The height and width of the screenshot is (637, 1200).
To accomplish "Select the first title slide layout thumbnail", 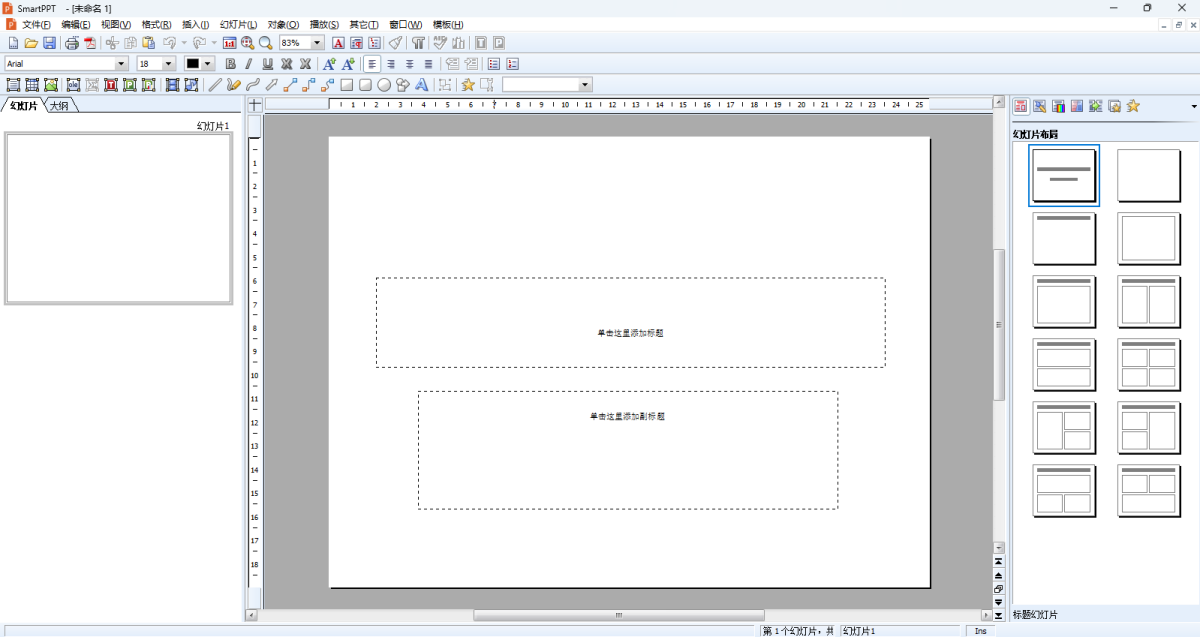I will coord(1063,175).
